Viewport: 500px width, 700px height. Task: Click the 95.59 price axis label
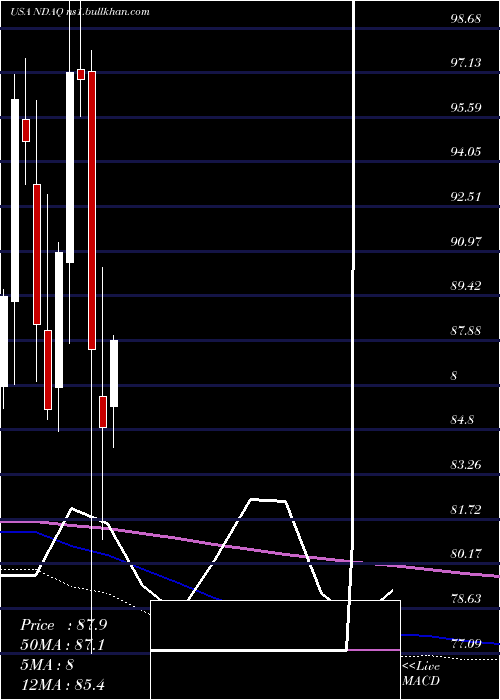(466, 108)
